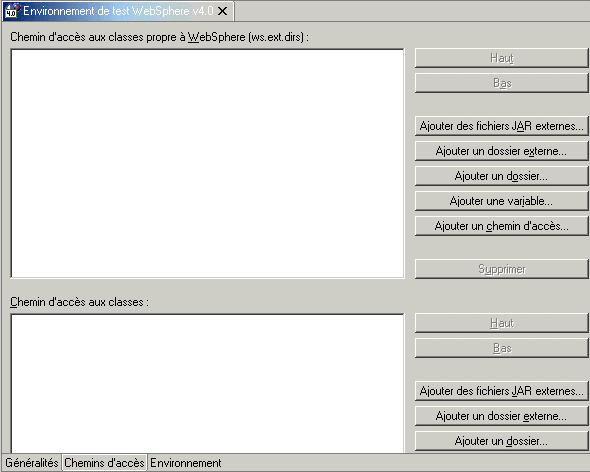Screen dimensions: 590x472
Task: Click Bas button in ws.ext.dirs section
Action: pyautogui.click(x=502, y=83)
